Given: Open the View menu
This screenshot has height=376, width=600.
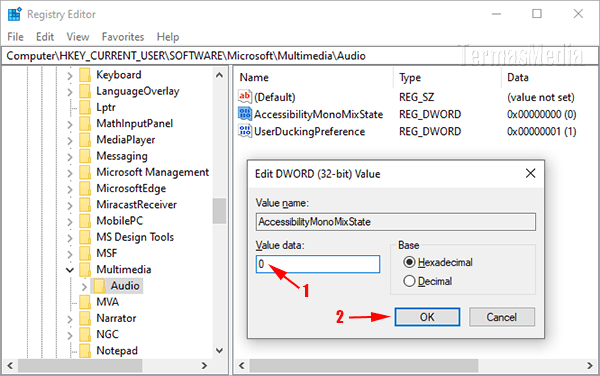Looking at the screenshot, I should click(78, 37).
